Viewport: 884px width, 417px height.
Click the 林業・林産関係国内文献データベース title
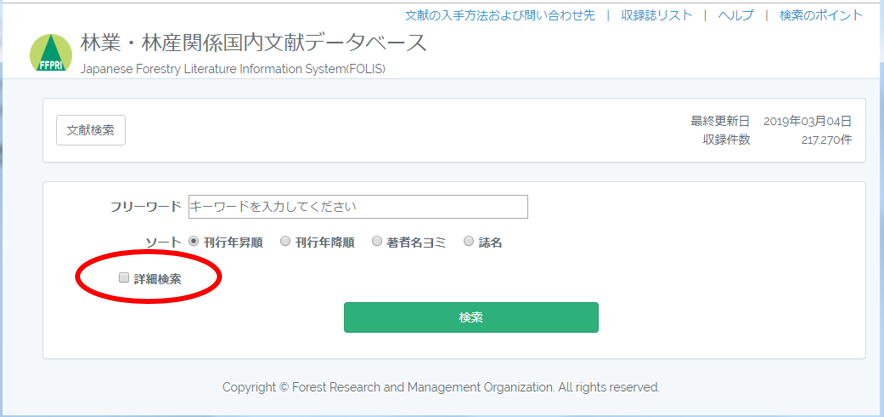pyautogui.click(x=253, y=44)
